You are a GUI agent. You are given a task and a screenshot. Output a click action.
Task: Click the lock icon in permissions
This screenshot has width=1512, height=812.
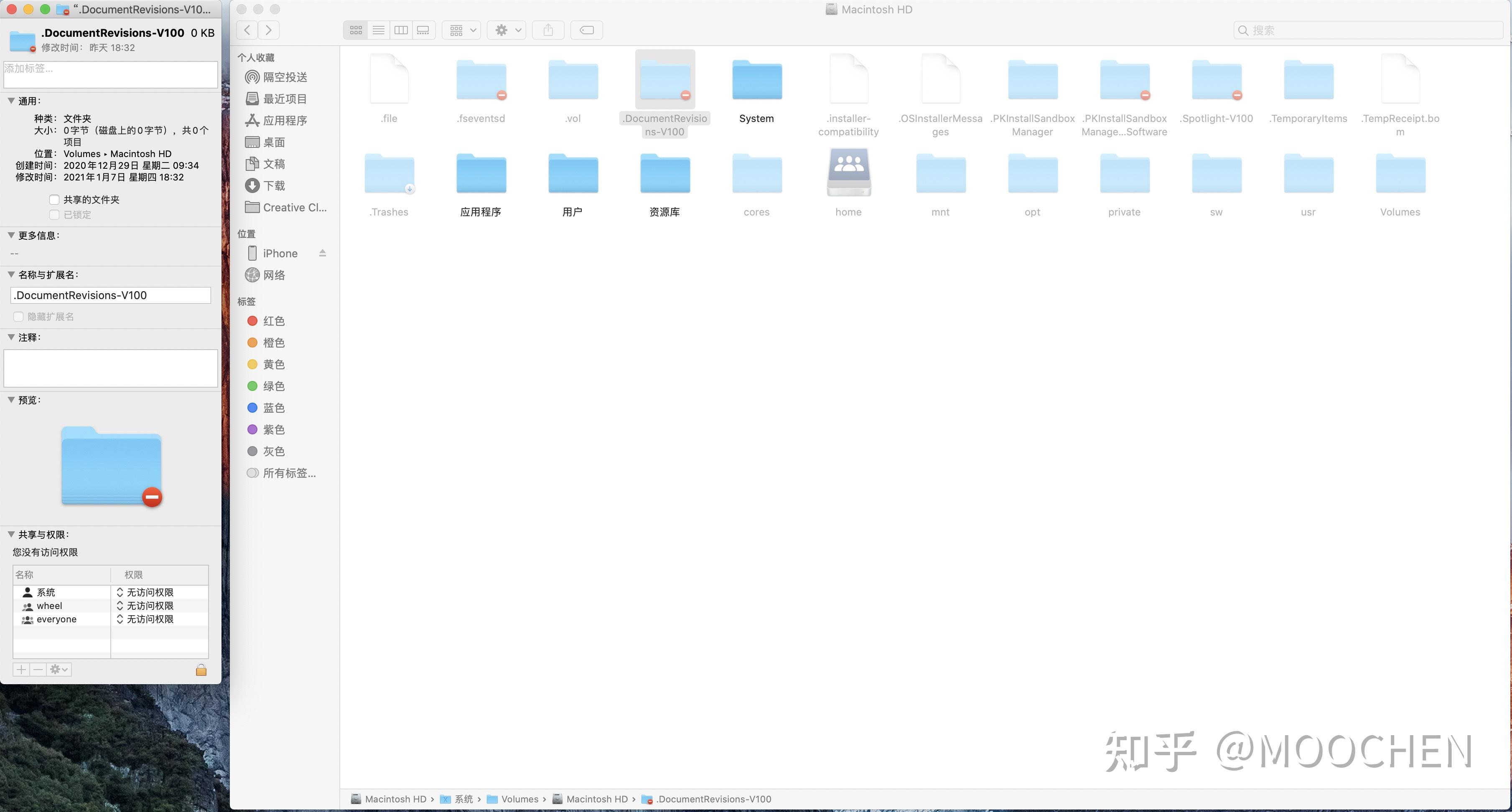pyautogui.click(x=201, y=670)
